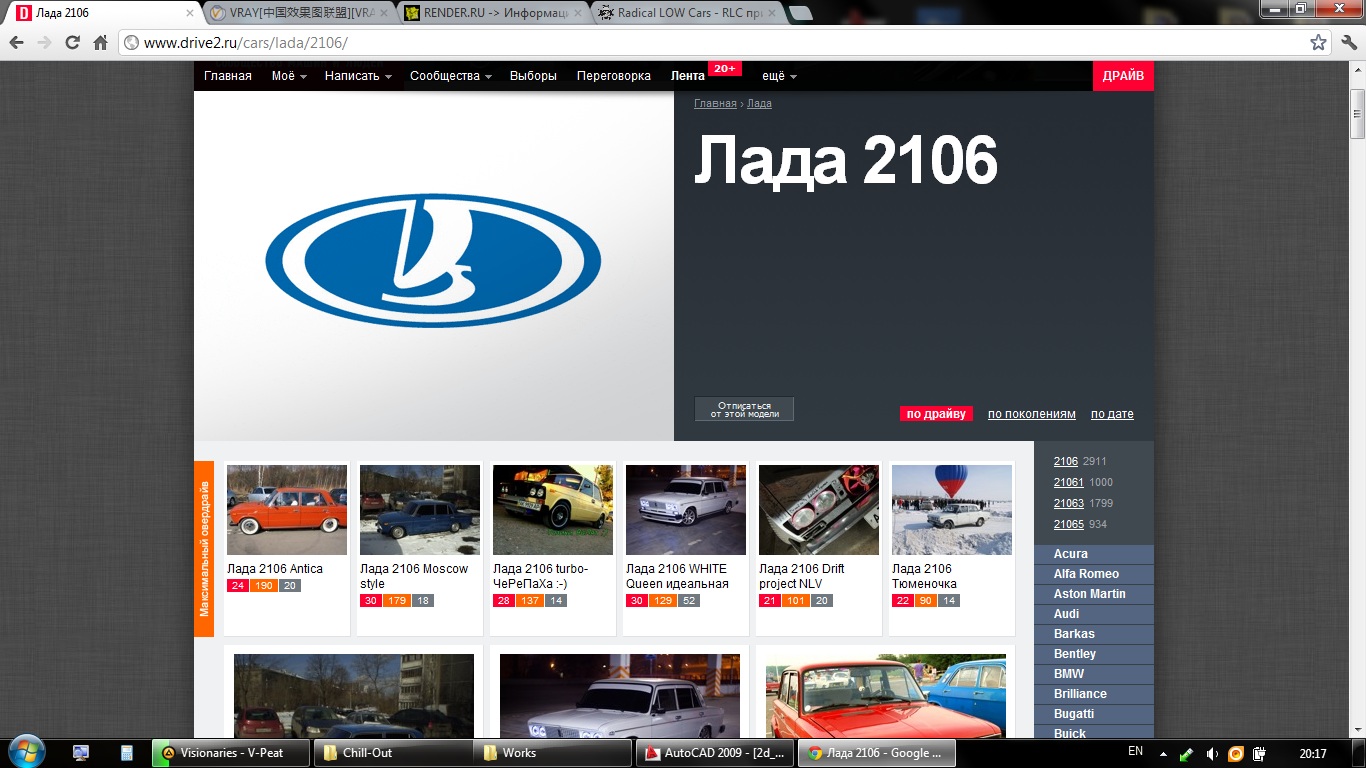This screenshot has height=768, width=1366.
Task: Click the clock showing 20:17
Action: click(x=1313, y=754)
